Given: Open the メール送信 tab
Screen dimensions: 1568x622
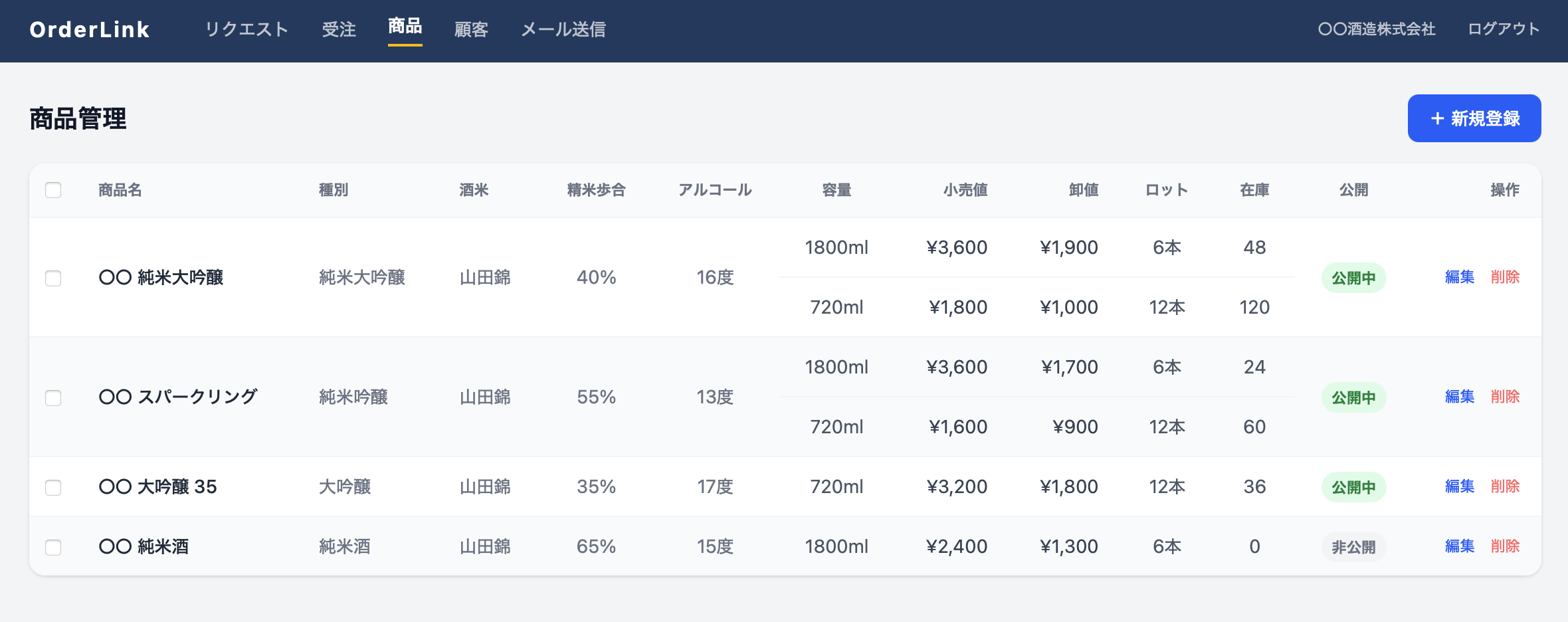Looking at the screenshot, I should 563,29.
